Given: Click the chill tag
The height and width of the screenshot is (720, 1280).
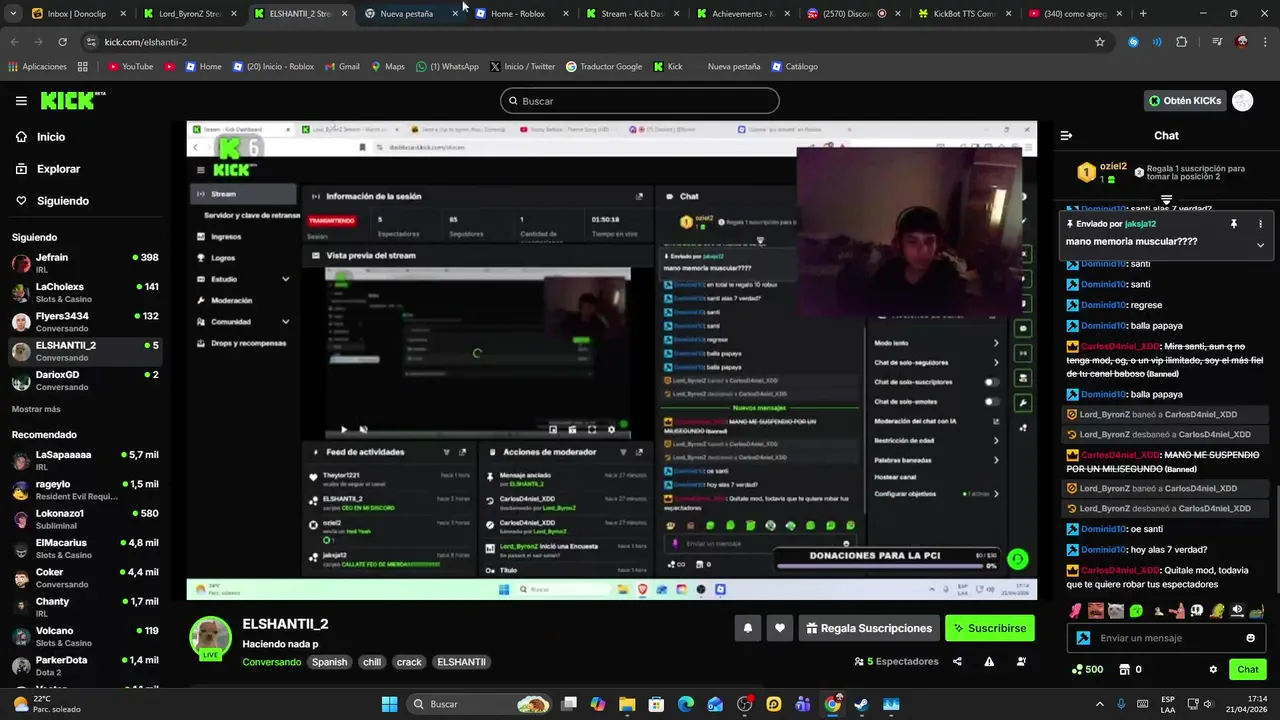Looking at the screenshot, I should 372,662.
